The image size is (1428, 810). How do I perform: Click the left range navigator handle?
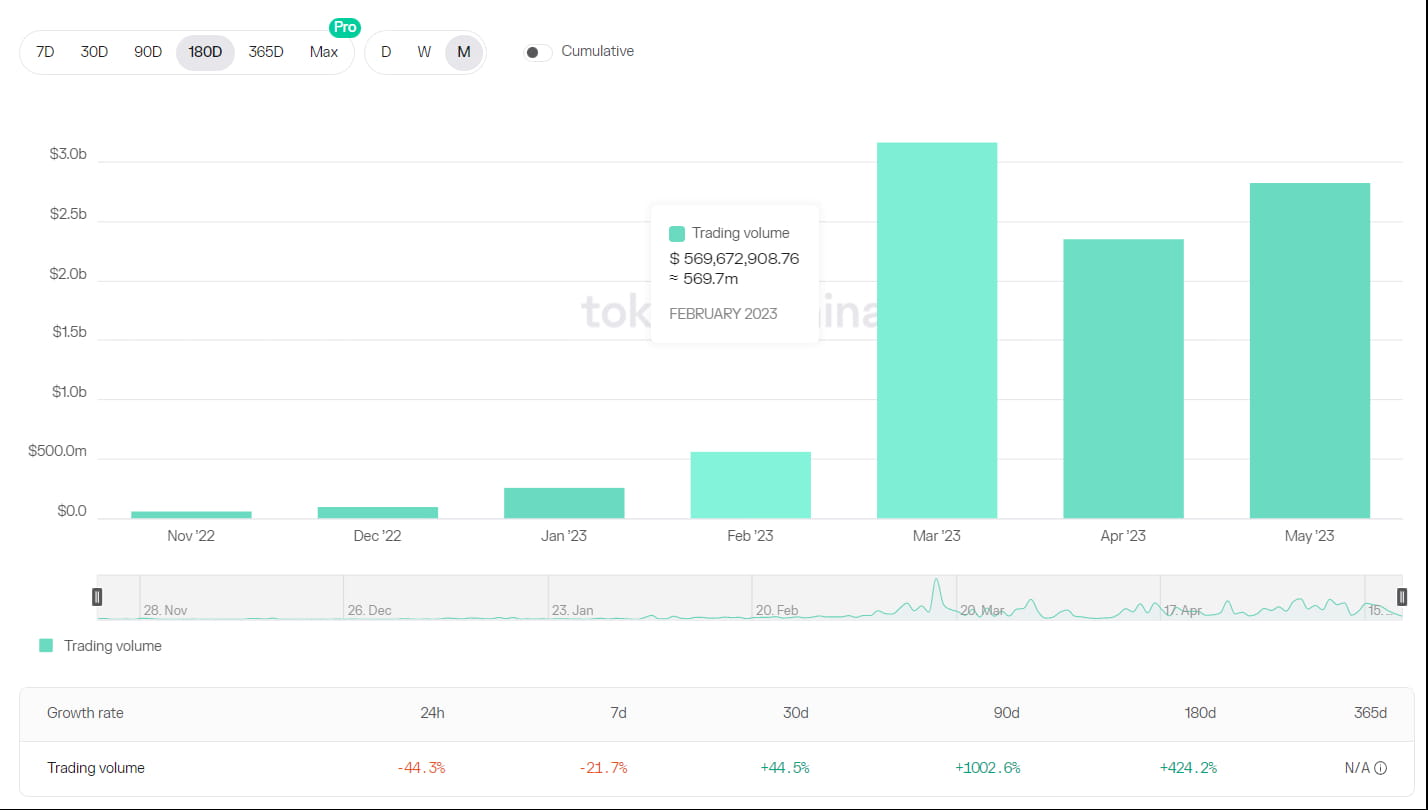pos(97,597)
